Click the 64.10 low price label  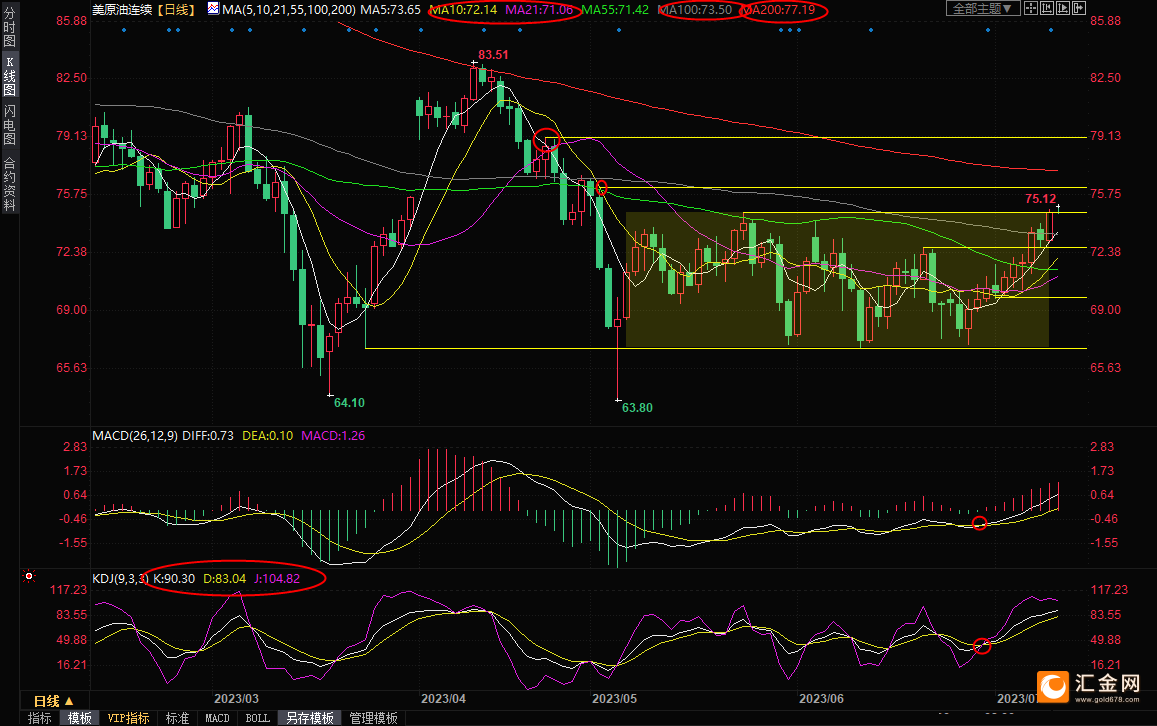click(x=349, y=403)
